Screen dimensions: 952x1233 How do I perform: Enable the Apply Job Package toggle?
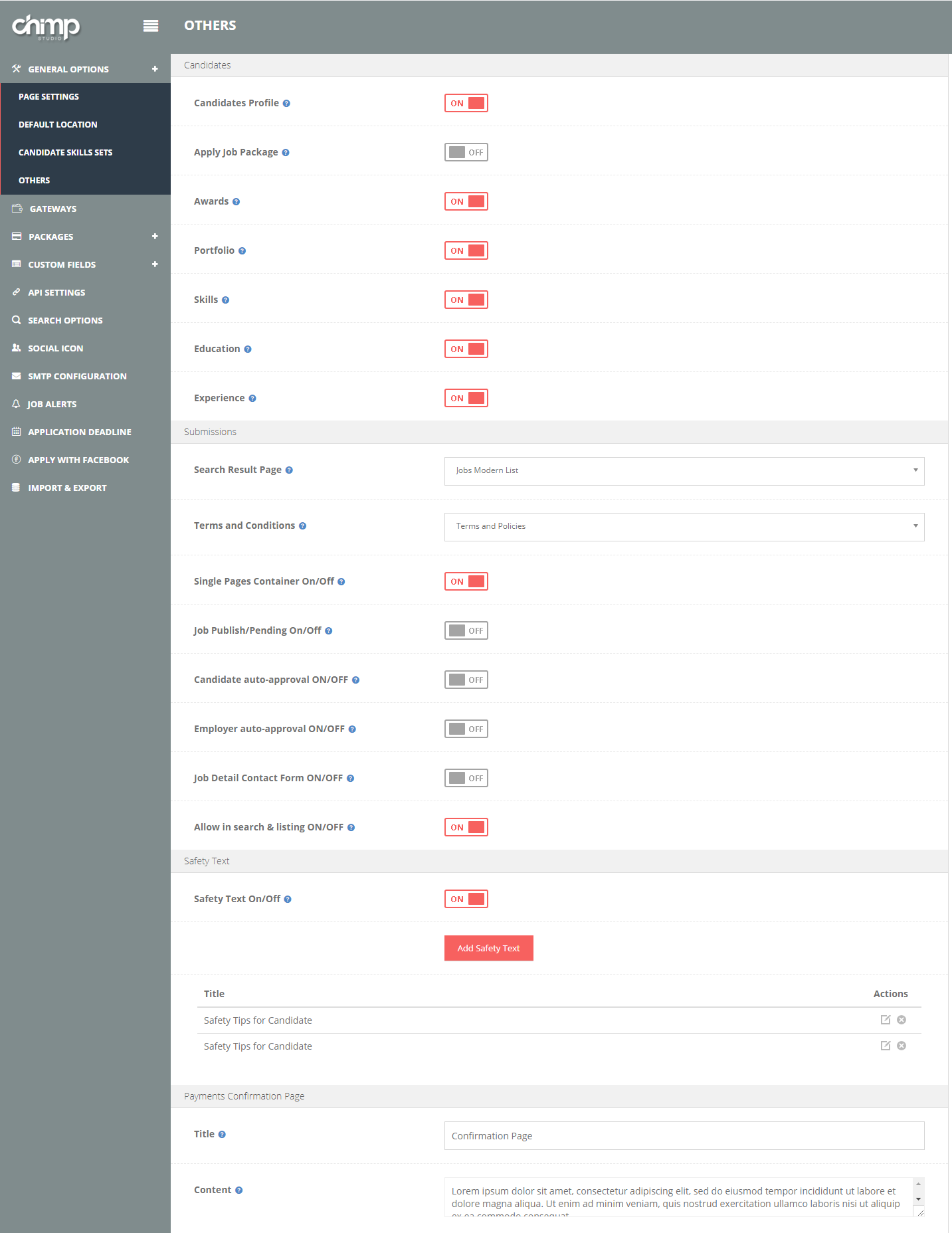tap(466, 152)
